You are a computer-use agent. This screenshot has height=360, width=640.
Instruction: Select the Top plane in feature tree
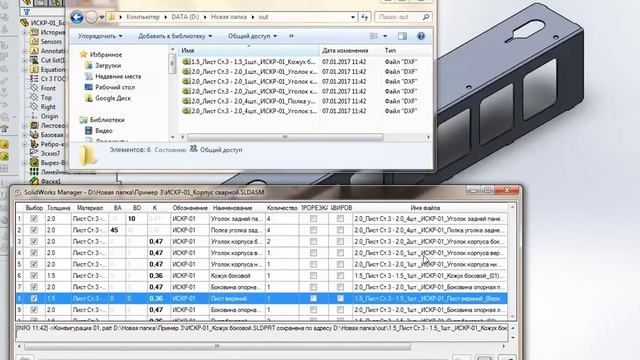(46, 97)
